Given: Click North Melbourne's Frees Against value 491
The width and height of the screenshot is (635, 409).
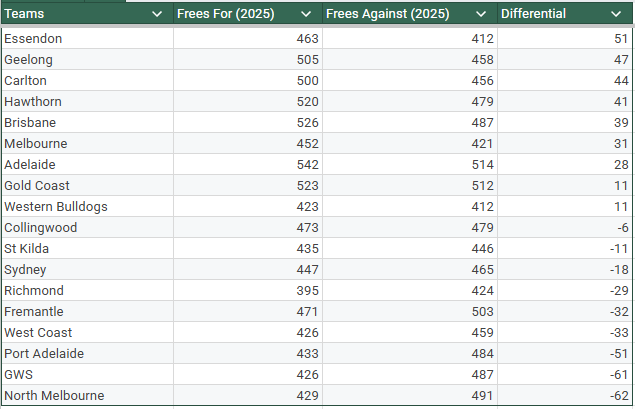Looking at the screenshot, I should click(482, 396).
